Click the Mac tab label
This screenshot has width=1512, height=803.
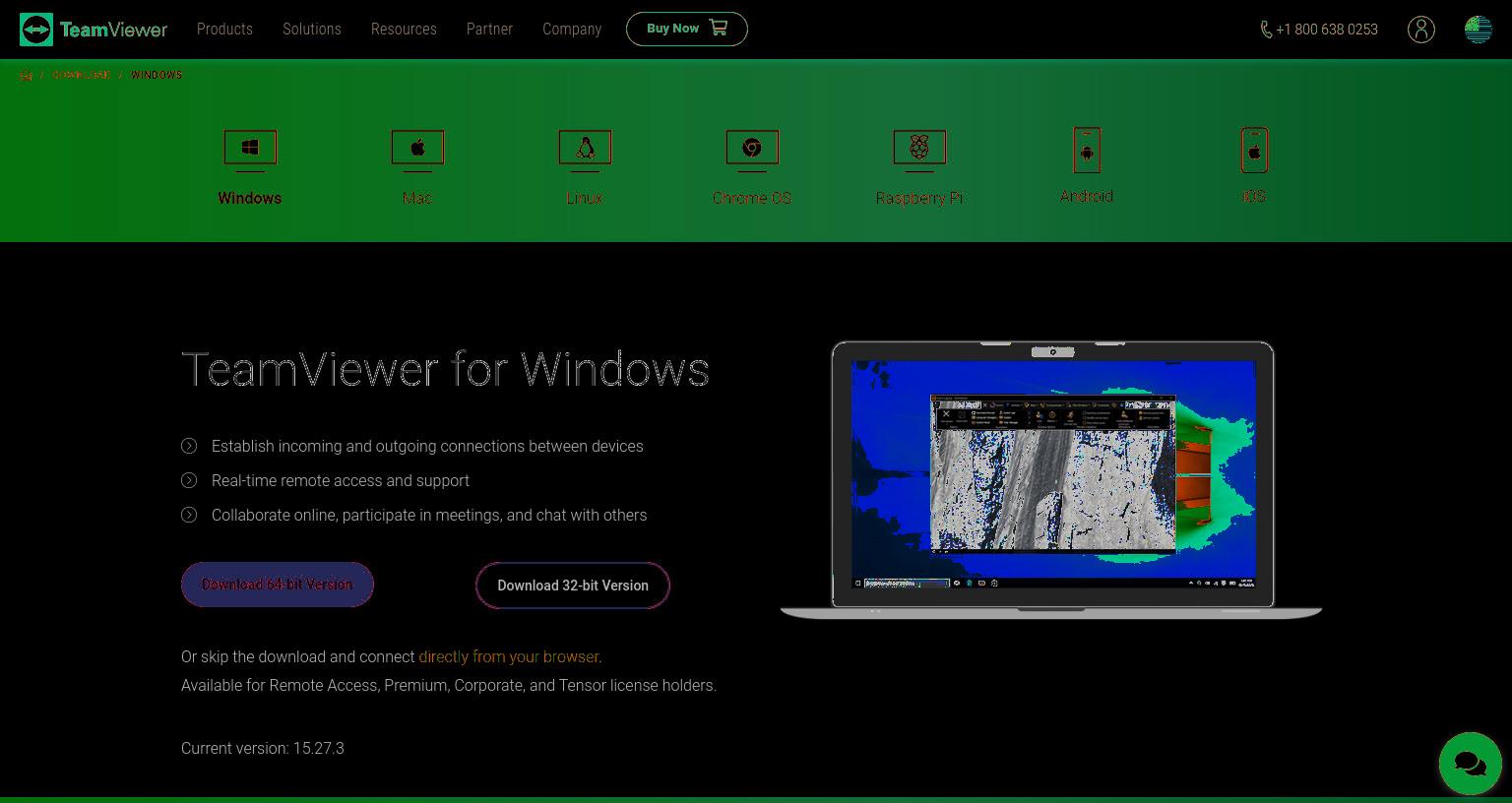pyautogui.click(x=417, y=198)
